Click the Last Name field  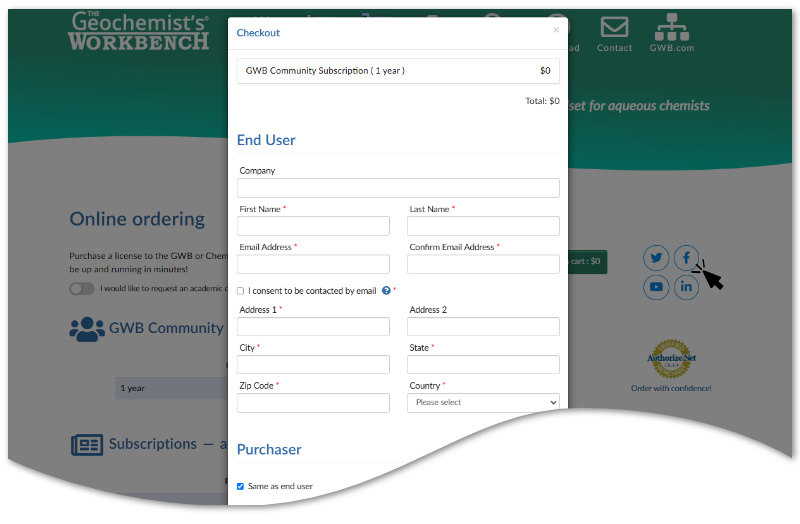point(483,226)
